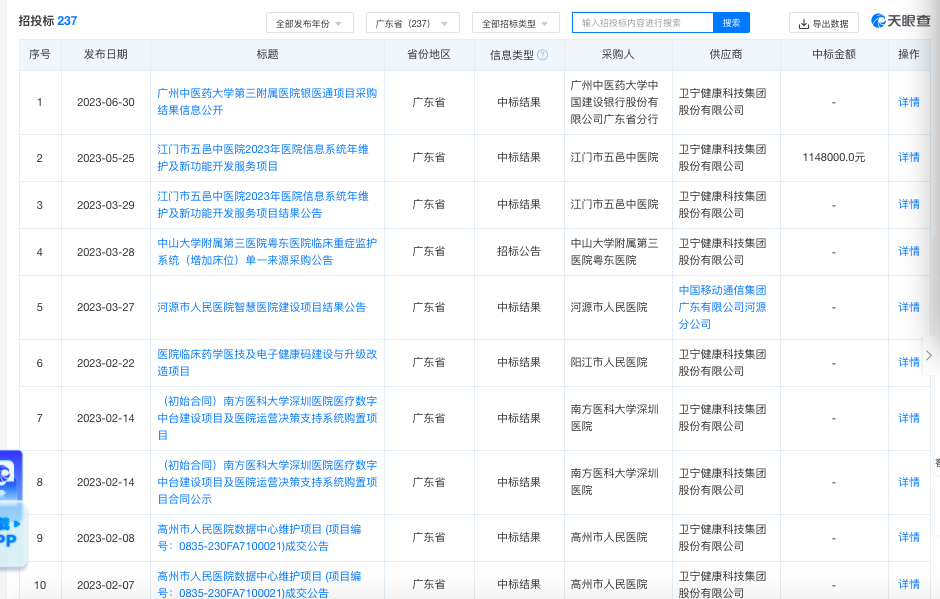Click the 省份地区 column header
940x599 pixels.
pyautogui.click(x=429, y=55)
